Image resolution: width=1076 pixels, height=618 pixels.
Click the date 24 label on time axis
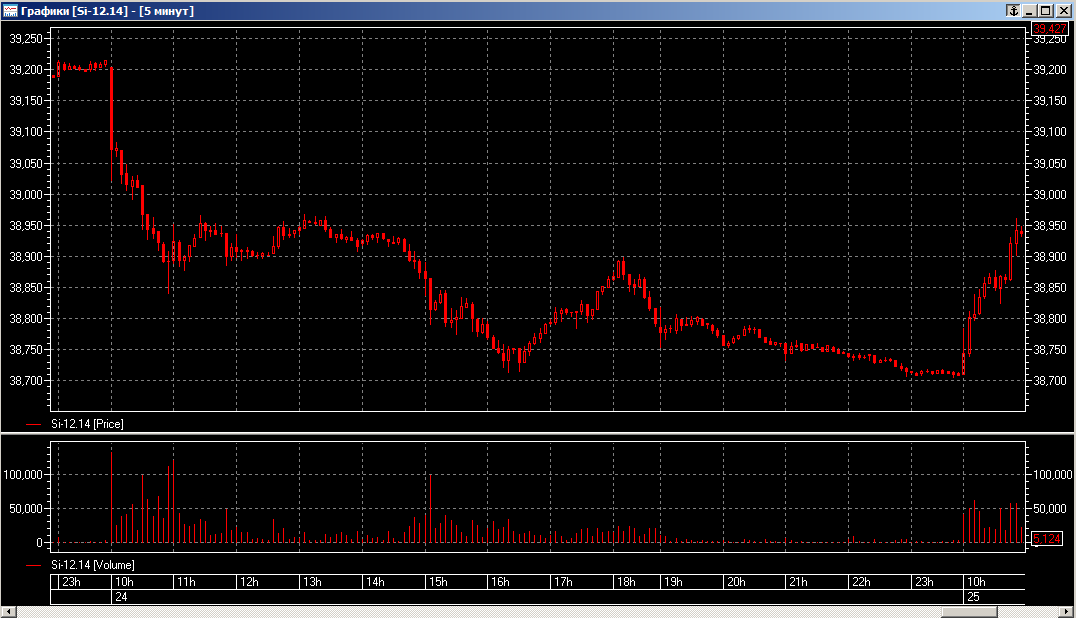pyautogui.click(x=120, y=596)
